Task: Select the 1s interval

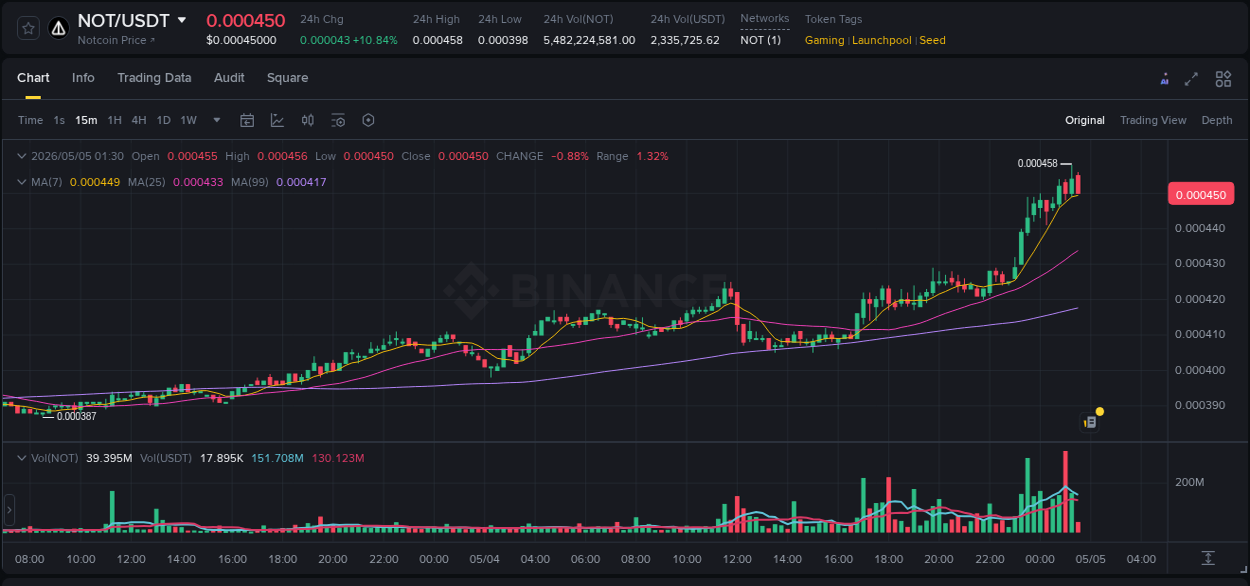Action: pyautogui.click(x=59, y=120)
